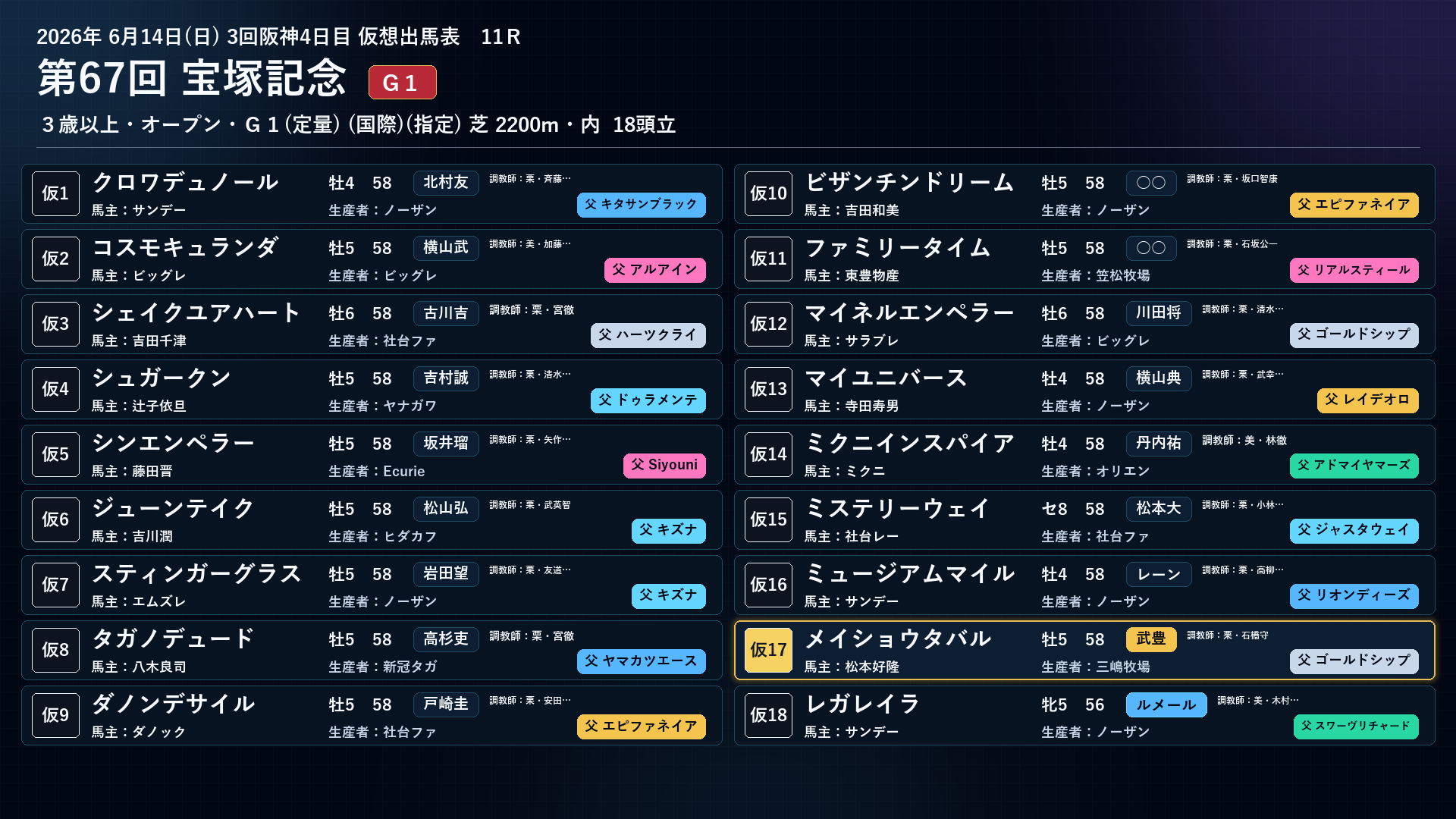The height and width of the screenshot is (819, 1456).
Task: Click jockey tag 古川吉
Action: 446,313
